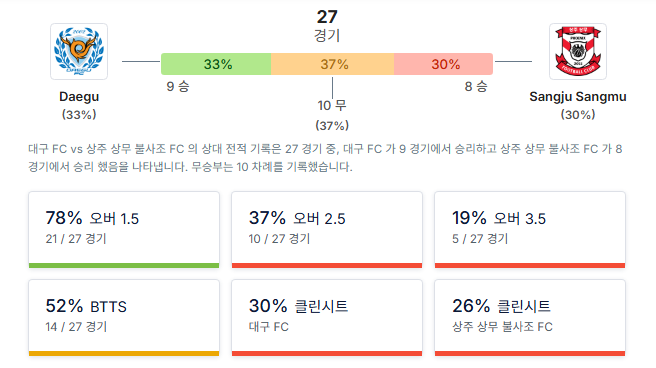This screenshot has height=368, width=656.
Task: Click the green bar under 오버 1.5 card
Action: [x=124, y=266]
